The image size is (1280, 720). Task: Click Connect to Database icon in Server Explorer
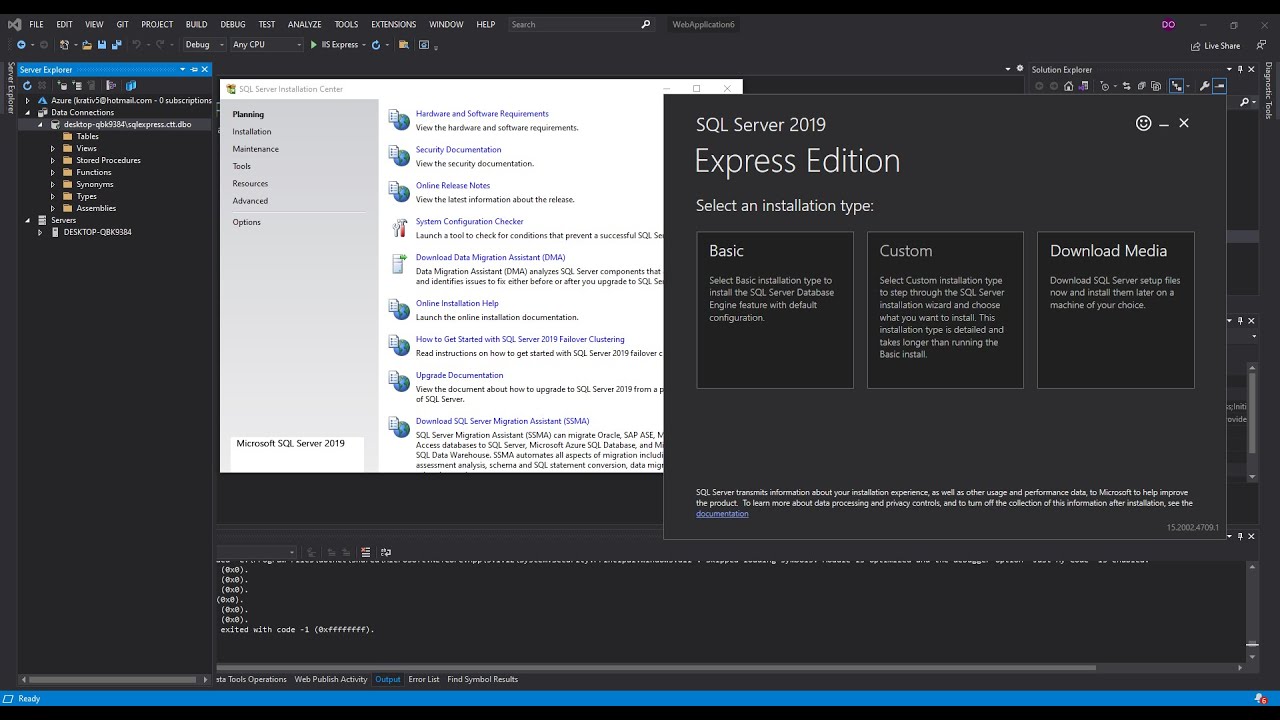62,86
